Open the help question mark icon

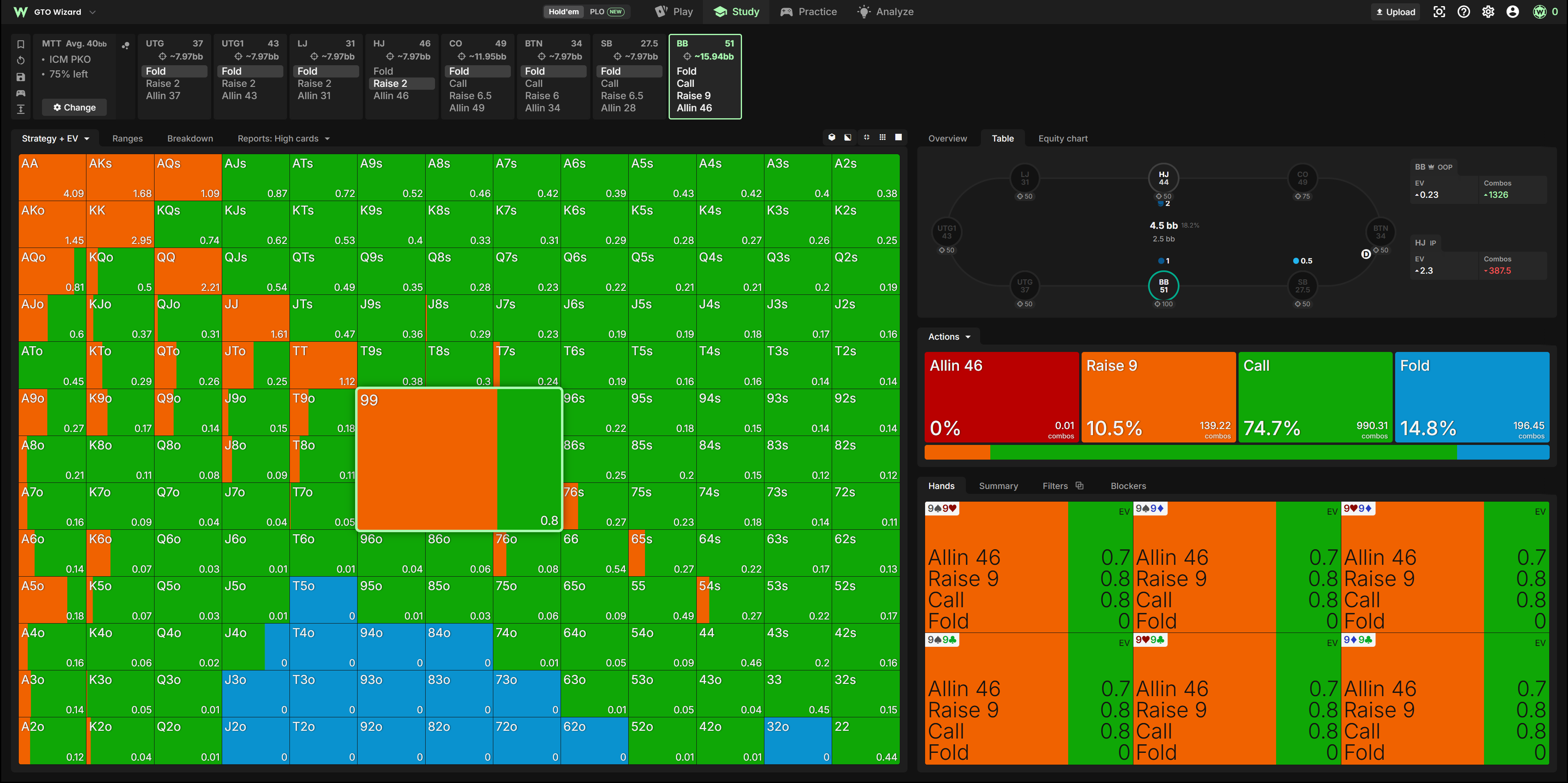pos(1464,11)
